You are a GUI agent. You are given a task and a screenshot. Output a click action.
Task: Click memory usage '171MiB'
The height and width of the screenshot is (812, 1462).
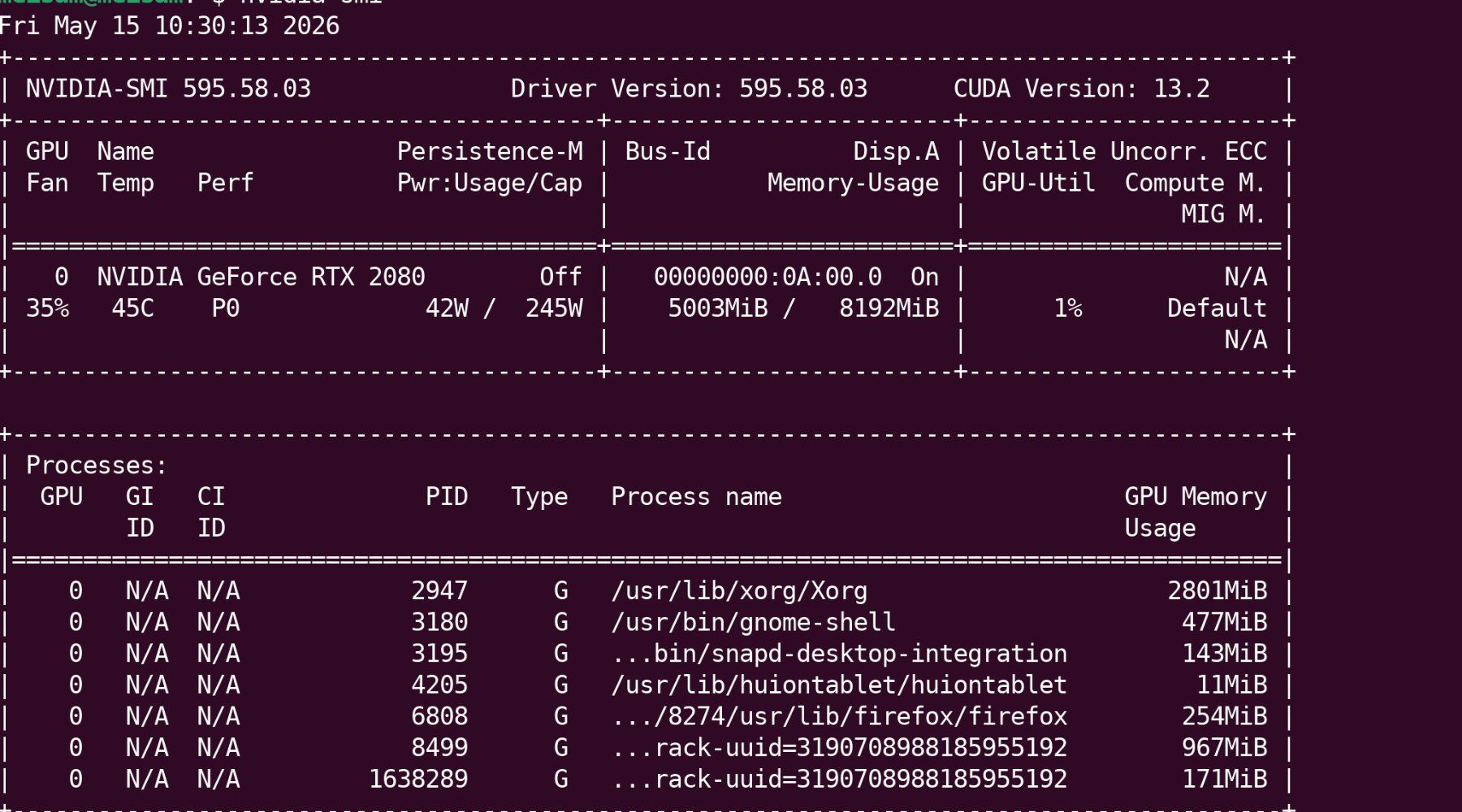(x=1224, y=780)
